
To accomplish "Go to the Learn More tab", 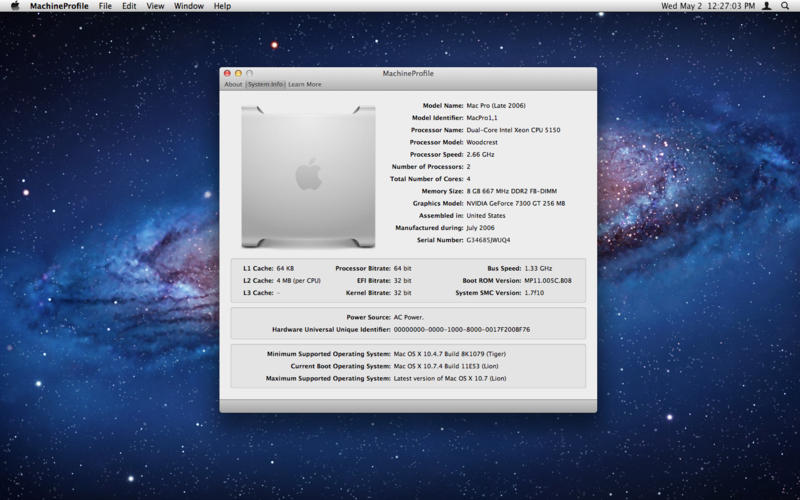I will 305,85.
